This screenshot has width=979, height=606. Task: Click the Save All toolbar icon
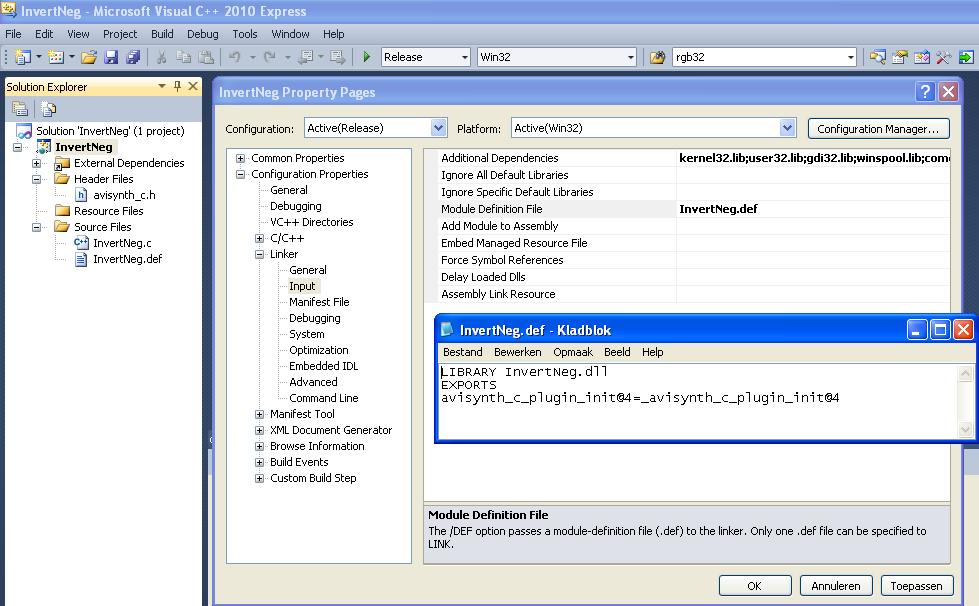[x=133, y=57]
